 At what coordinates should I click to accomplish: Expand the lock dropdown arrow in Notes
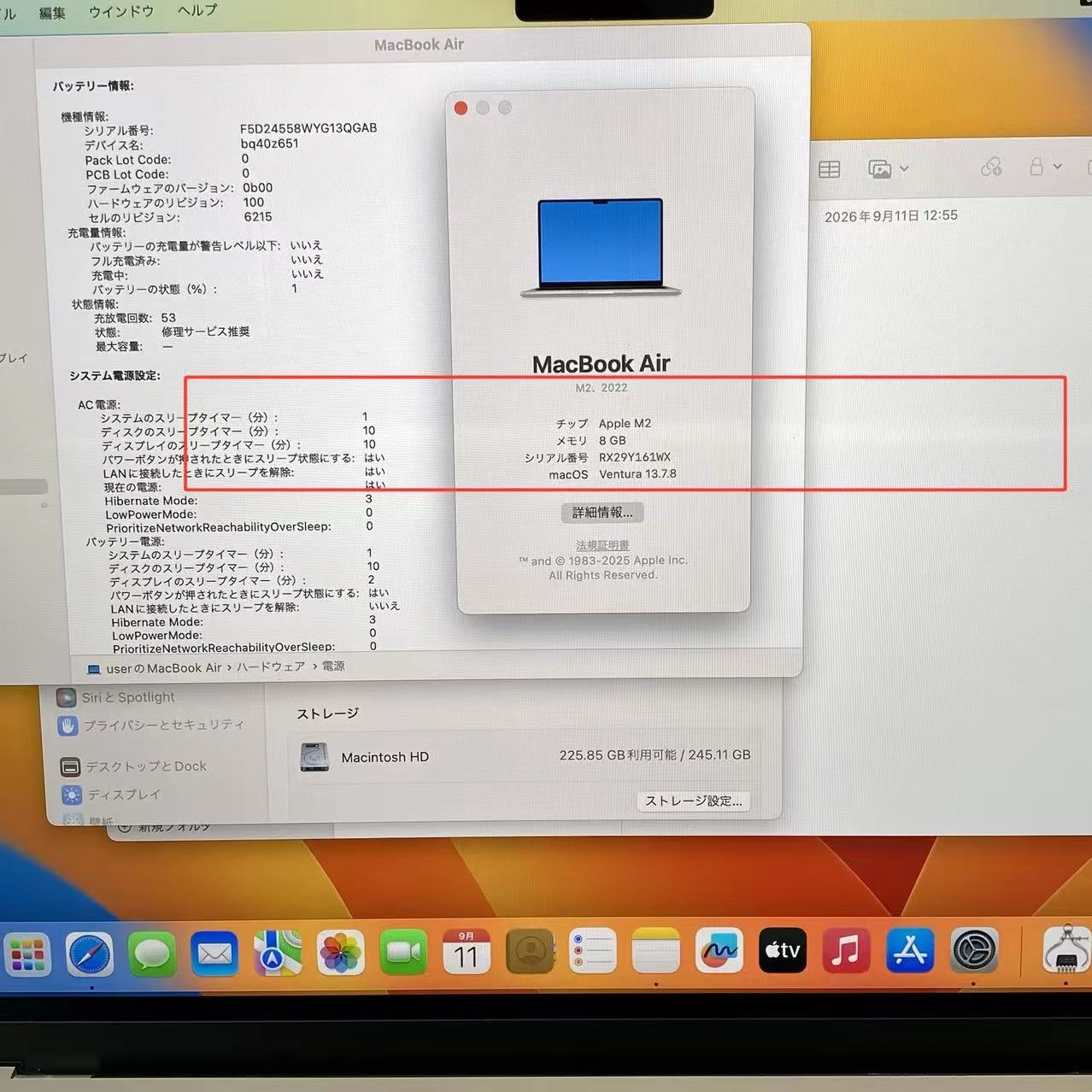(x=1057, y=167)
